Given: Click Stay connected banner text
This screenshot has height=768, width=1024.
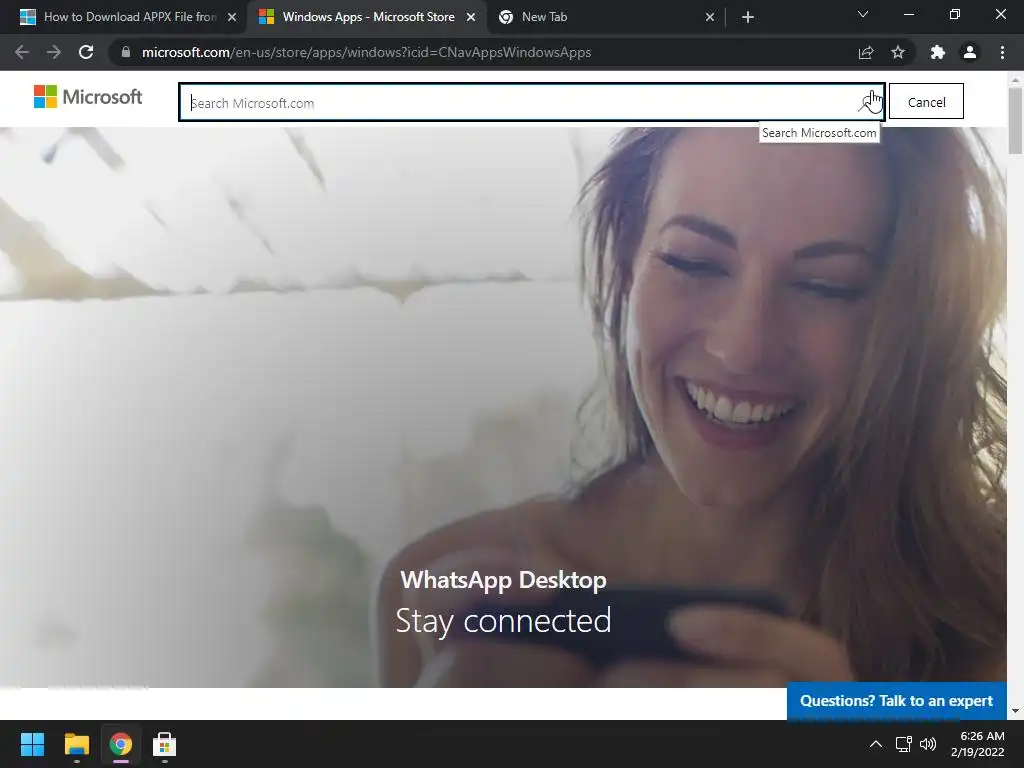Looking at the screenshot, I should click(x=504, y=620).
